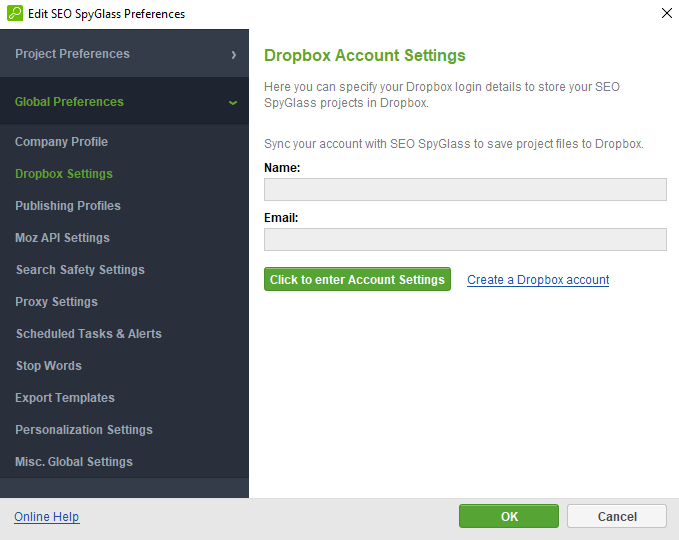Select Stop Words in sidebar
679x540 pixels.
coord(48,366)
